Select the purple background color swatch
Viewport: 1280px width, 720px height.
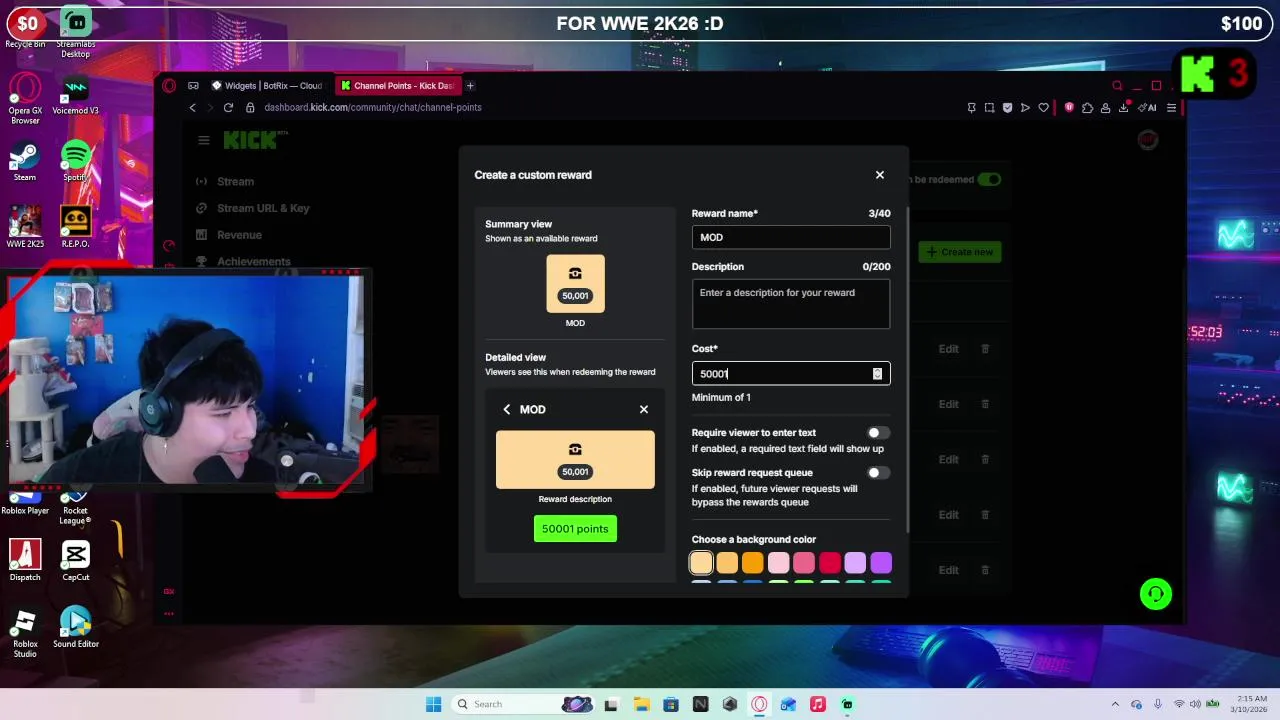[881, 563]
